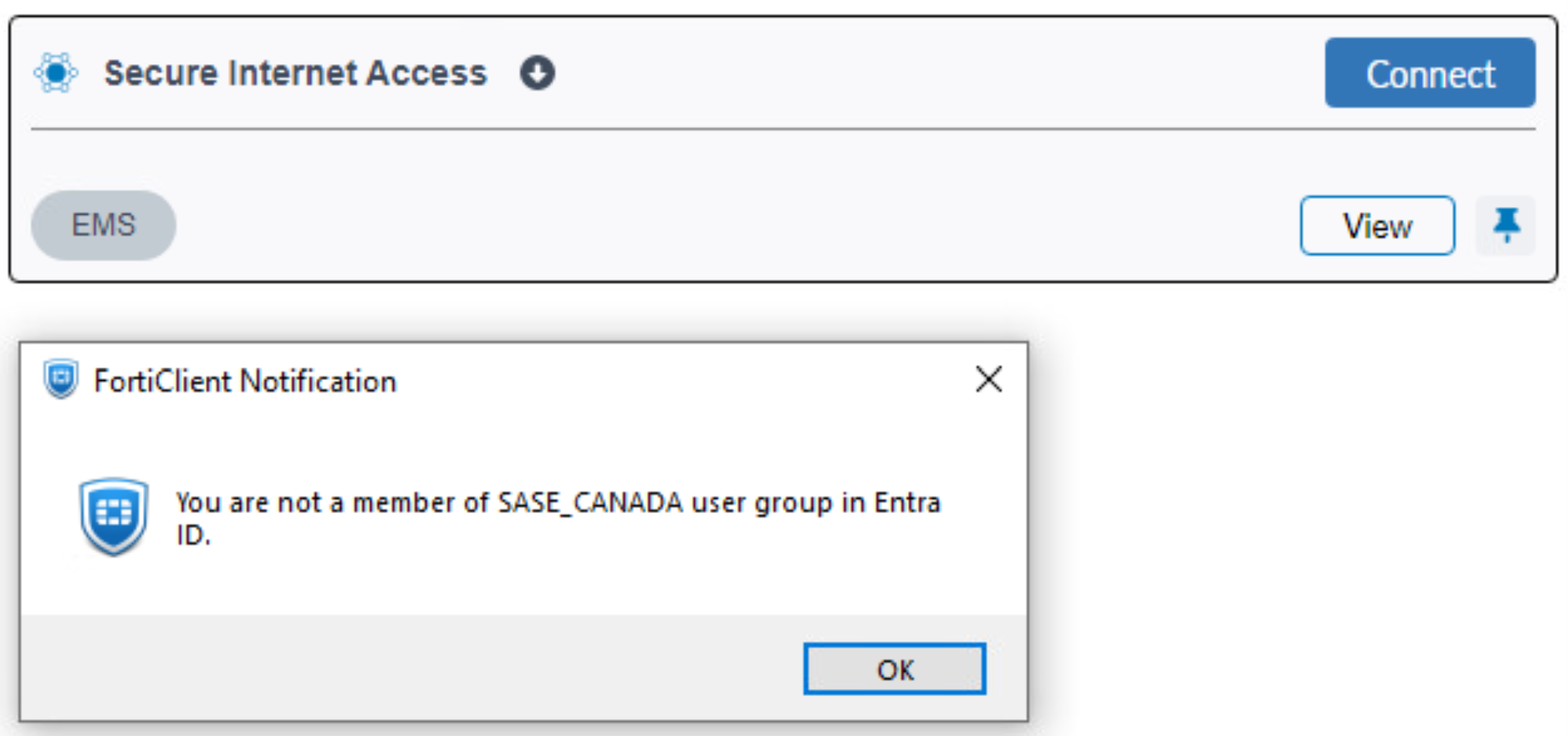Viewport: 1568px width, 736px height.
Task: Dismiss the notification with OK
Action: [895, 670]
